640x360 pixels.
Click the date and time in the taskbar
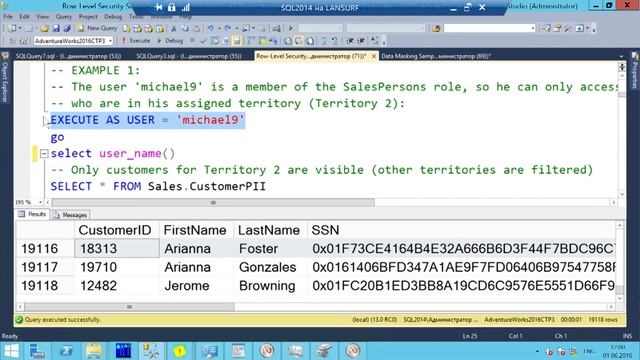tap(619, 351)
